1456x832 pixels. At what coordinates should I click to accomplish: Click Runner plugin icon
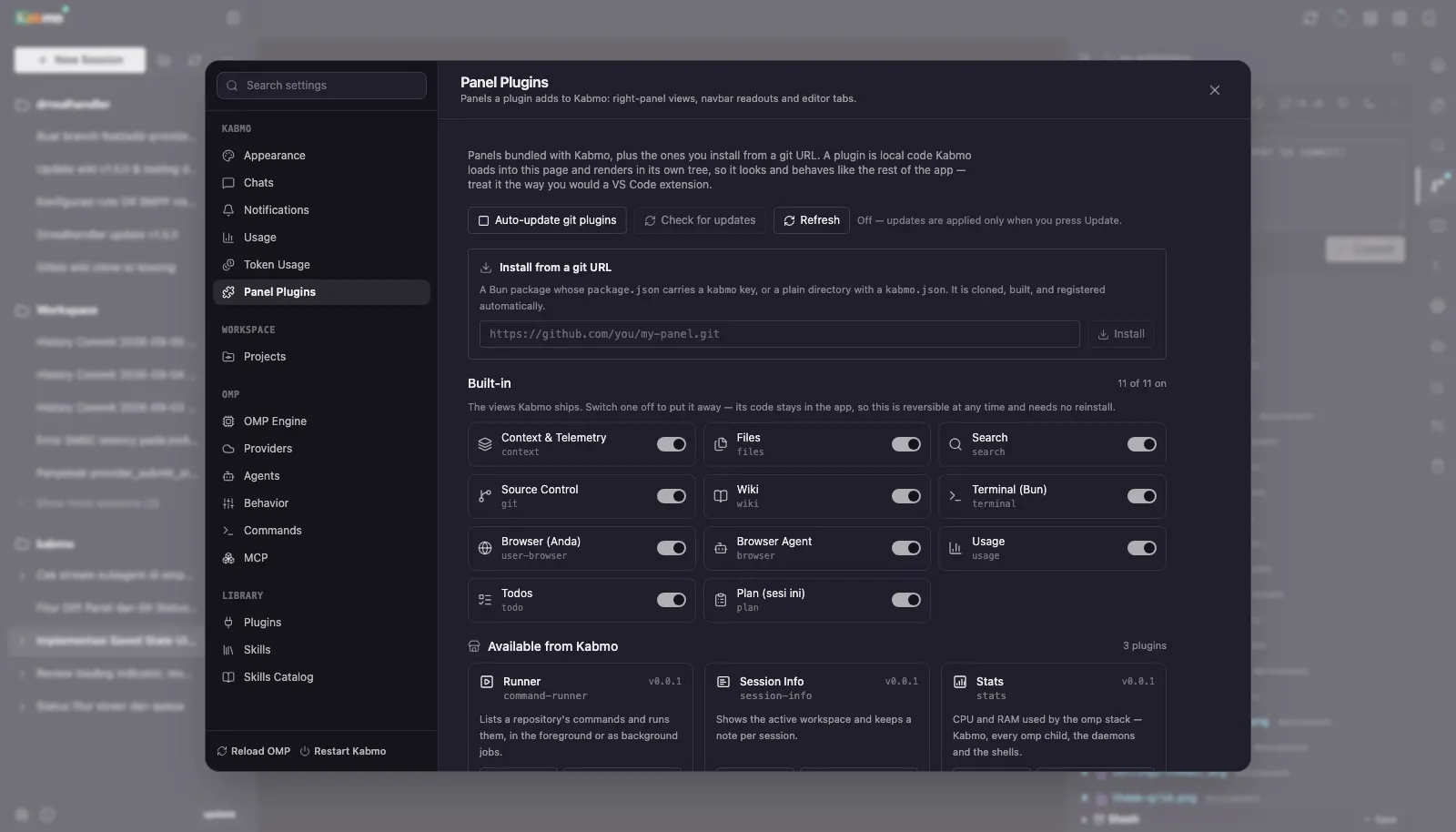(487, 682)
